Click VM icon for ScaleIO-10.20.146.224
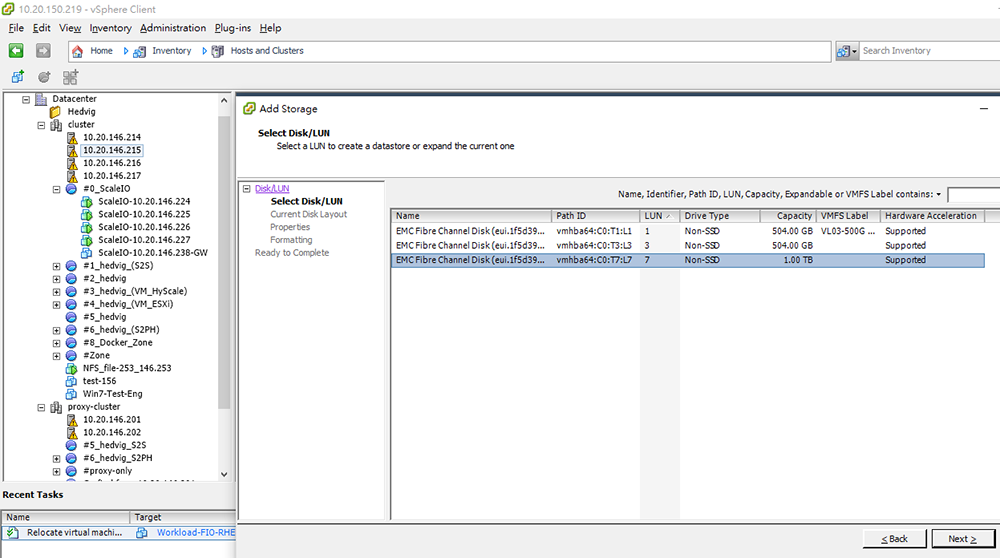The image size is (1000, 558). (87, 202)
